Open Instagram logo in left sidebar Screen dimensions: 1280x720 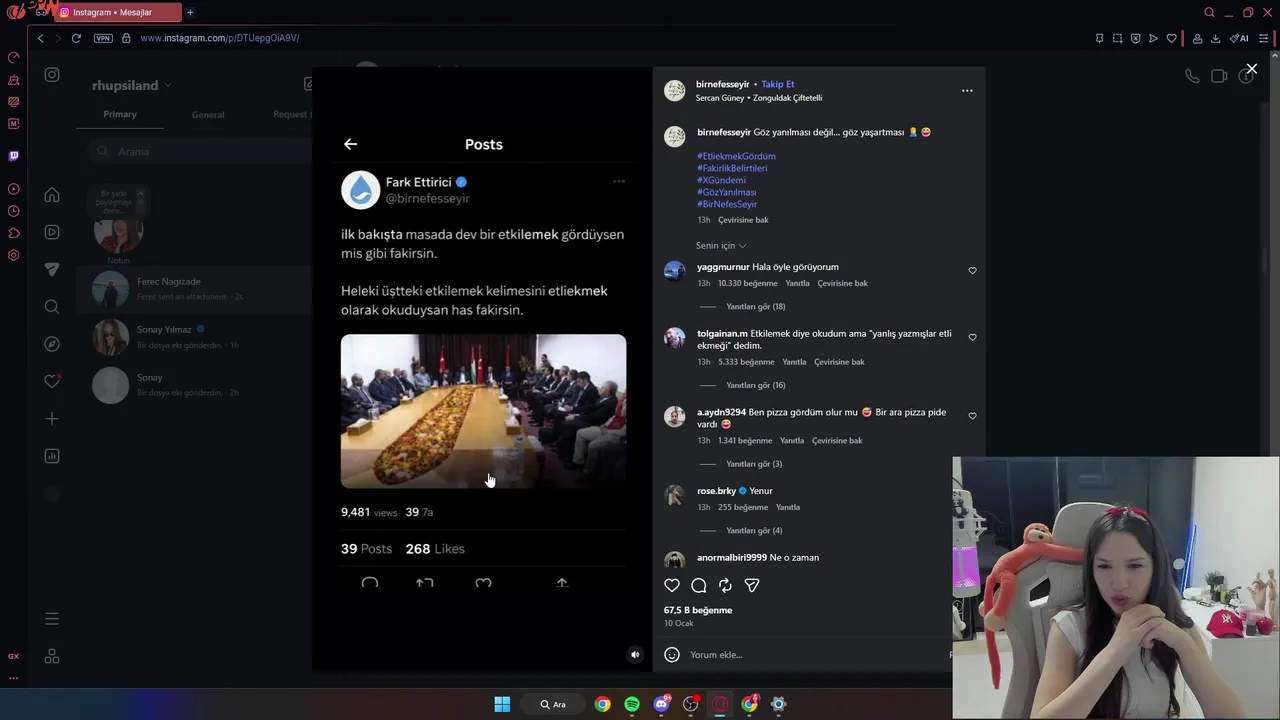point(52,74)
